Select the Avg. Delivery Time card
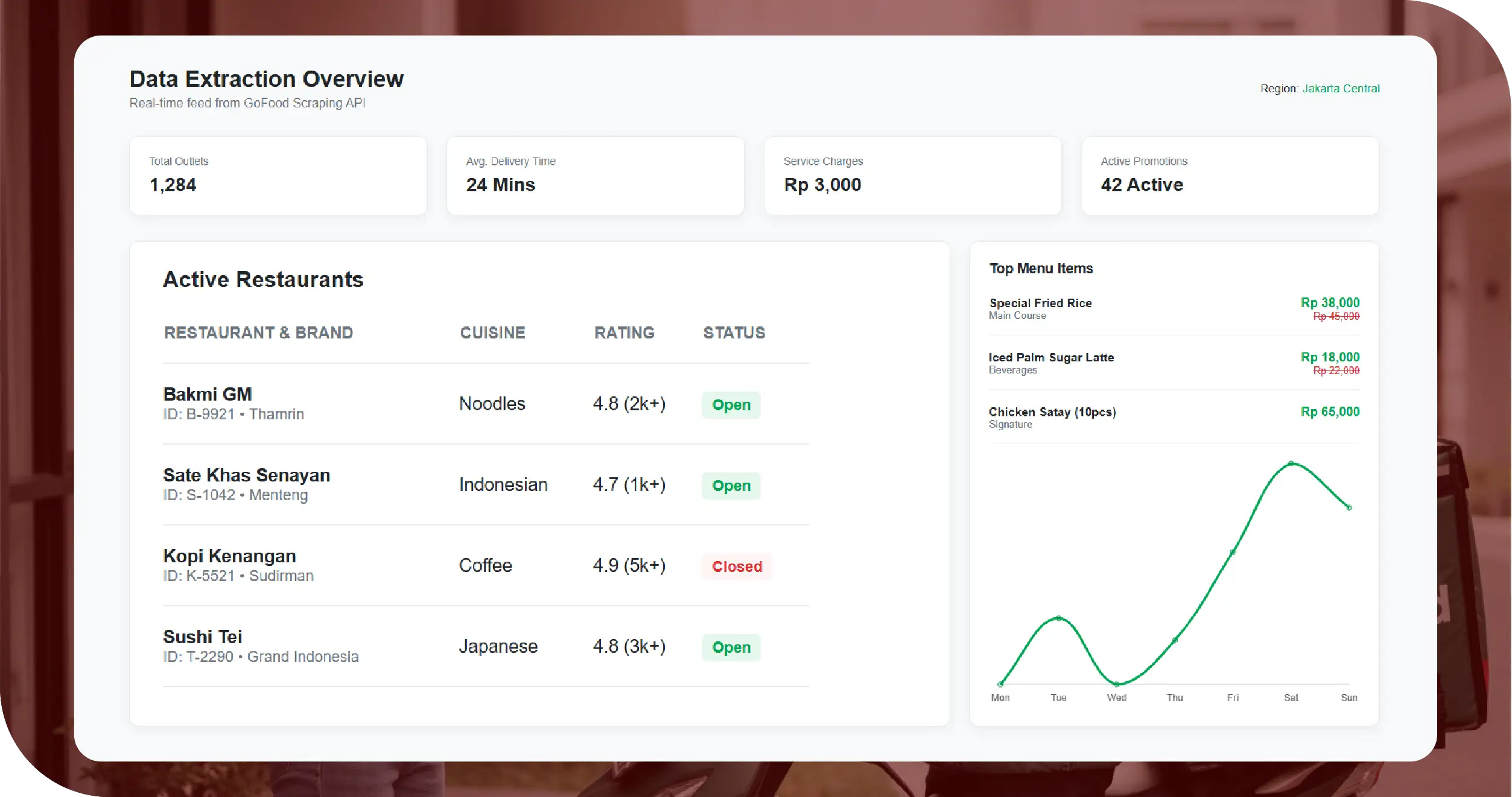The width and height of the screenshot is (1512, 797). [595, 176]
